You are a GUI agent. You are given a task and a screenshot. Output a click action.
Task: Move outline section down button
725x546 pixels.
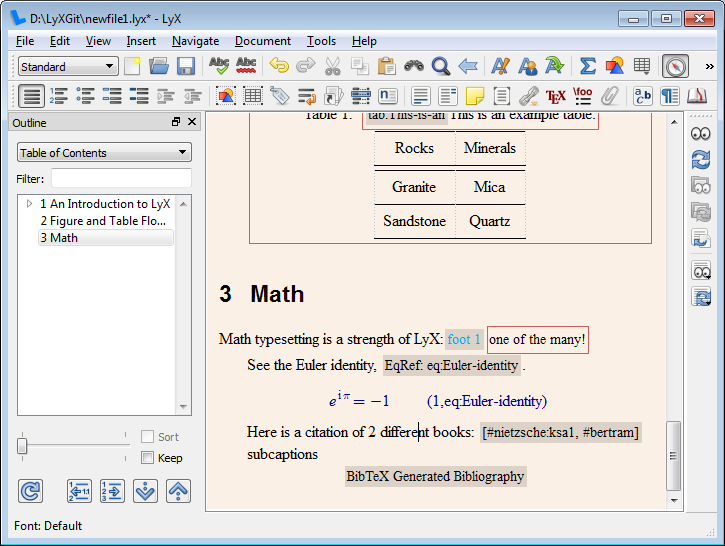[x=145, y=491]
